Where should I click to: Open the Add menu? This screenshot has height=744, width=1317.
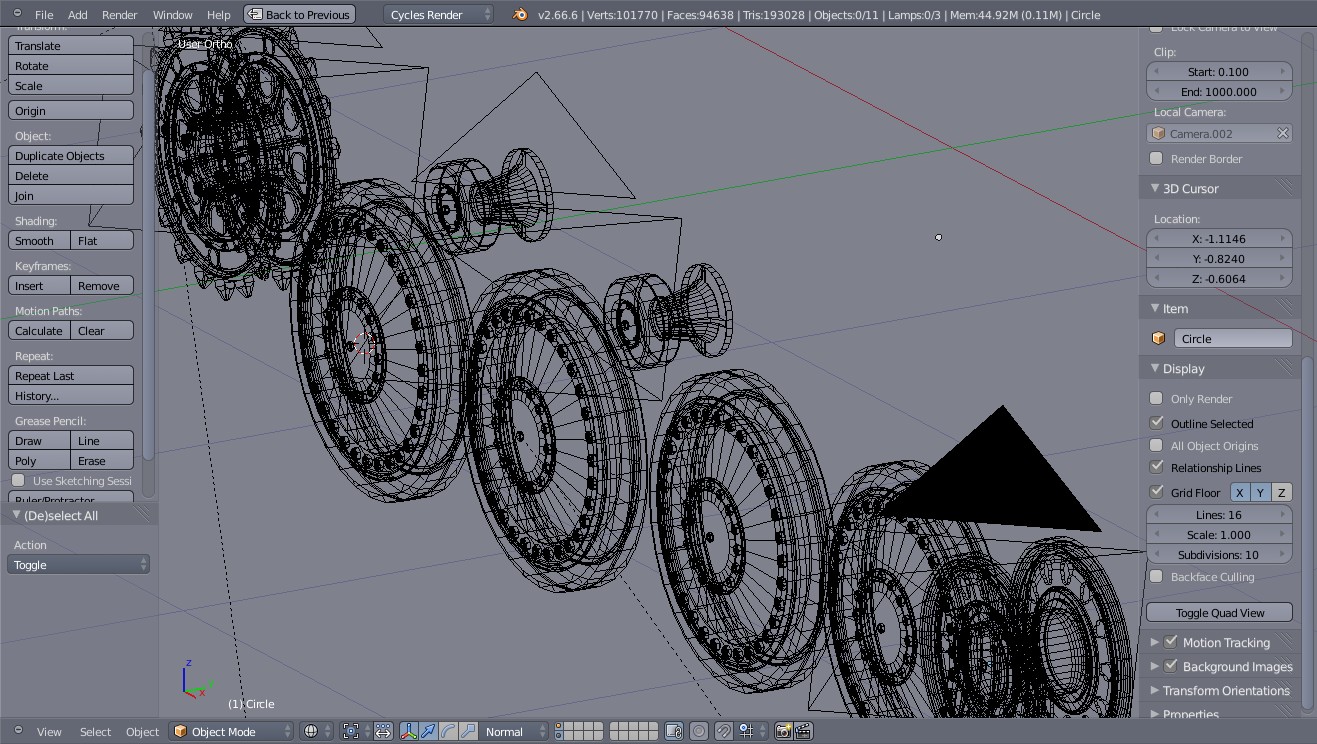[77, 15]
